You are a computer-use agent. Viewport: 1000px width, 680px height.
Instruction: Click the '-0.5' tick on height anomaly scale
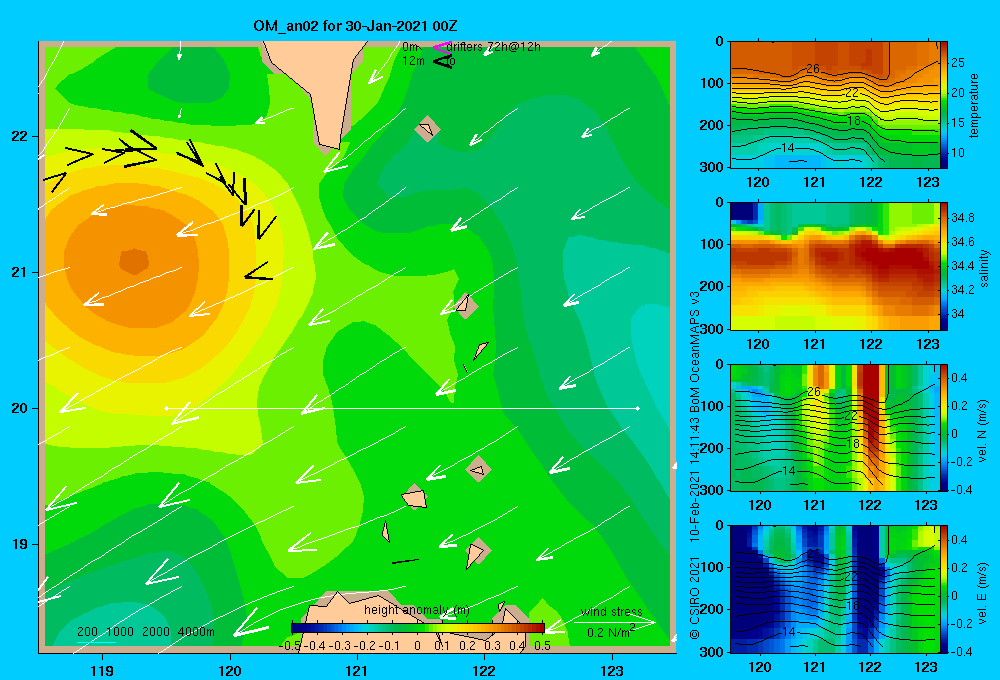(x=290, y=646)
